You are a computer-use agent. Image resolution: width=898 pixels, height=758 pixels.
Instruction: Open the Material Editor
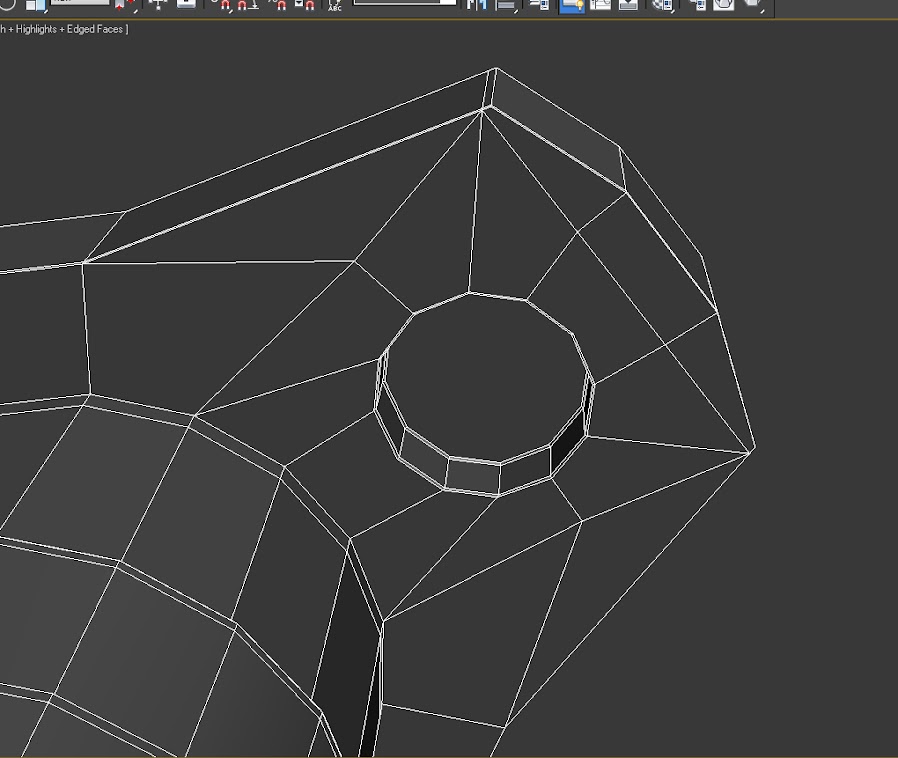pyautogui.click(x=662, y=5)
